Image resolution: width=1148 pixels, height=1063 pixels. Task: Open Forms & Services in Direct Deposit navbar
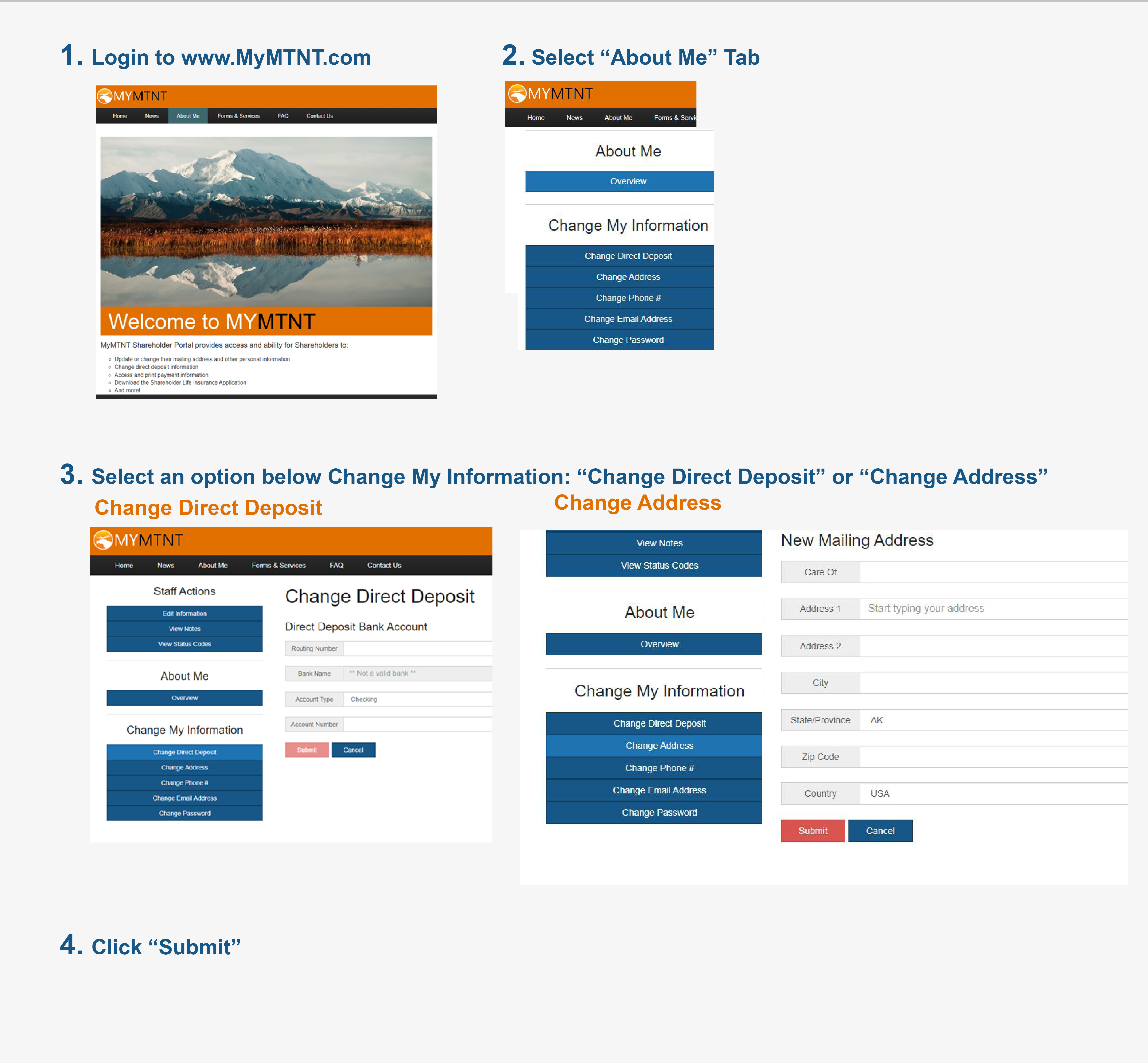pos(278,565)
